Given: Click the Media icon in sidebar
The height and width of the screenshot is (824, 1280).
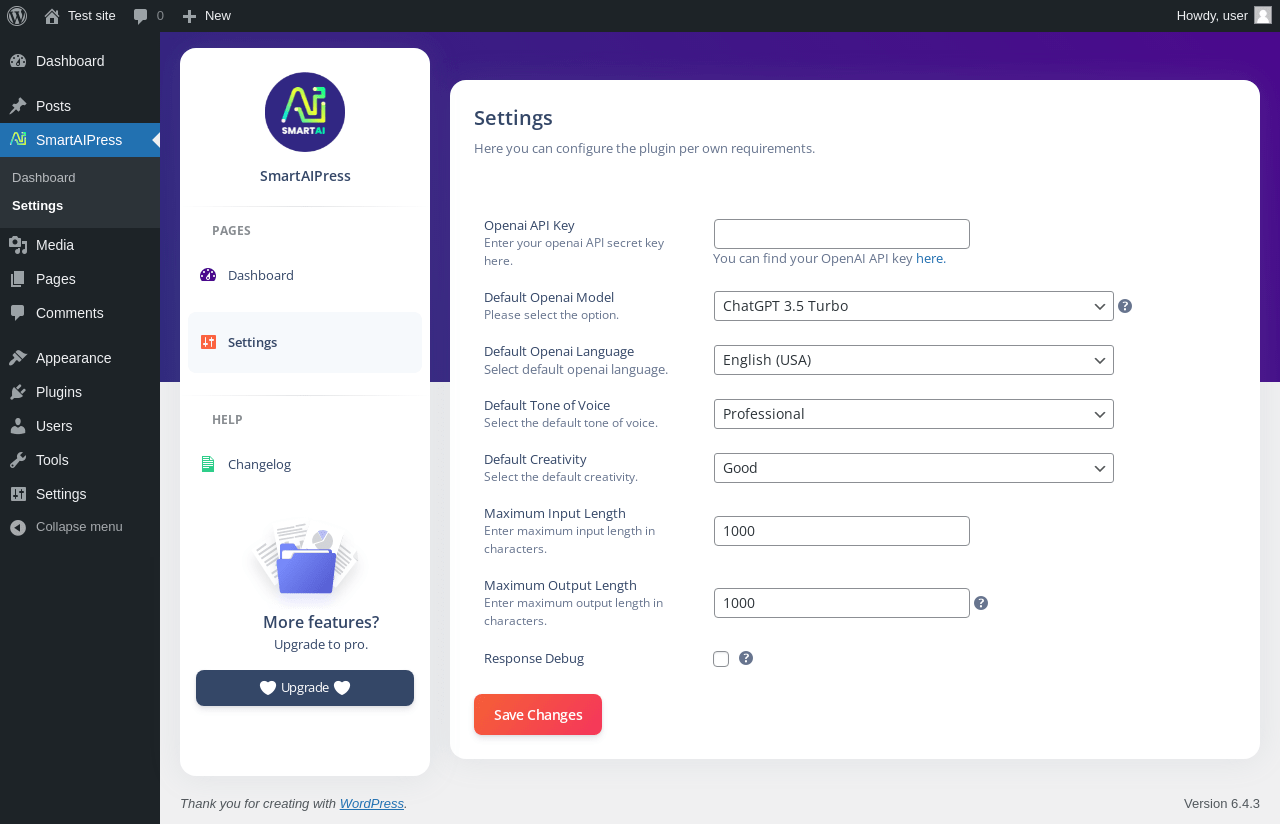Looking at the screenshot, I should (x=18, y=245).
